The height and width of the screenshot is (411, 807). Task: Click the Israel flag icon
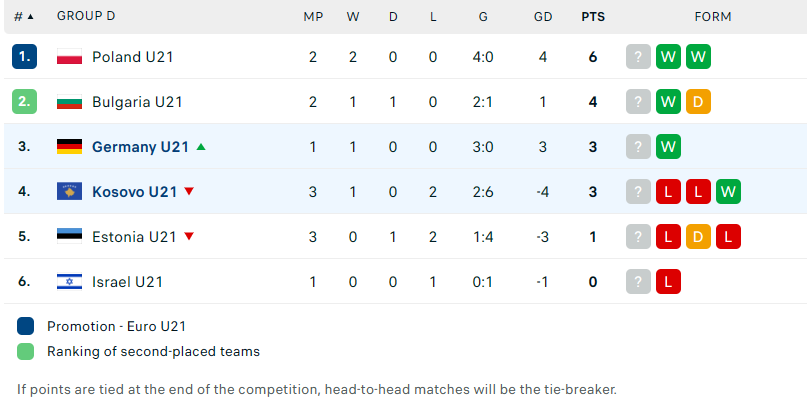(x=69, y=282)
